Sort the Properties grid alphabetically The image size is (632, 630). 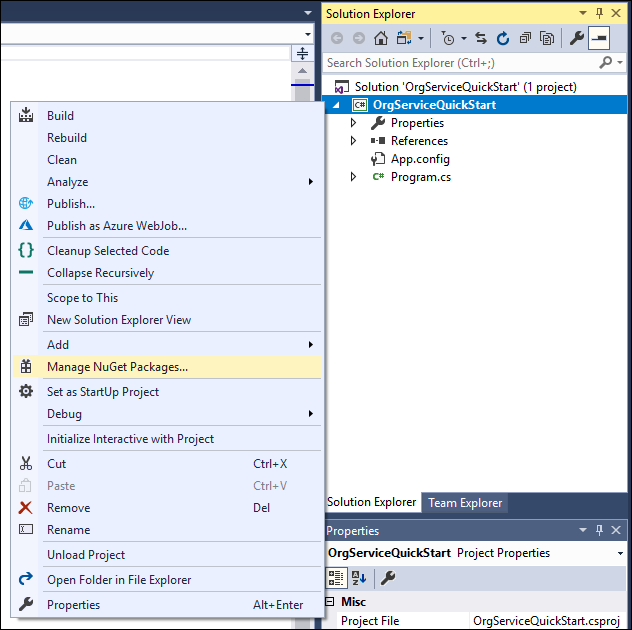359,578
